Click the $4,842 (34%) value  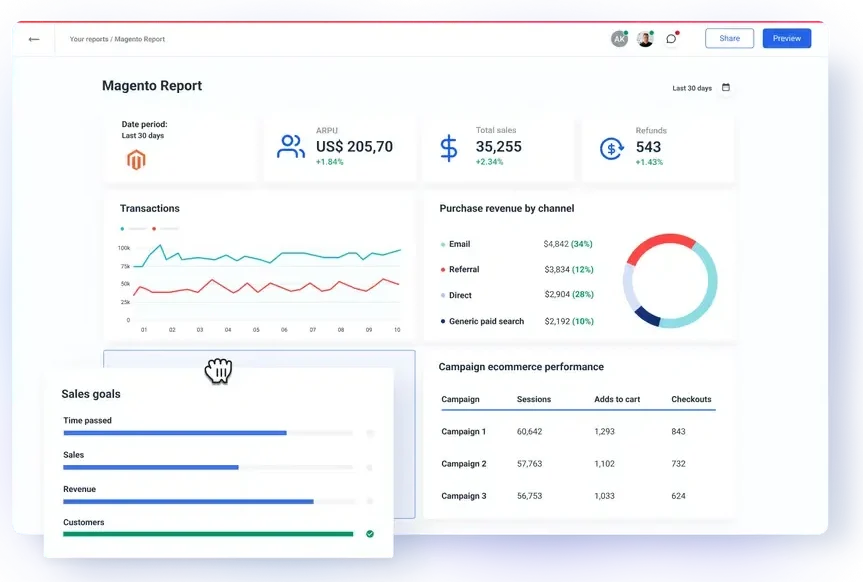point(568,244)
